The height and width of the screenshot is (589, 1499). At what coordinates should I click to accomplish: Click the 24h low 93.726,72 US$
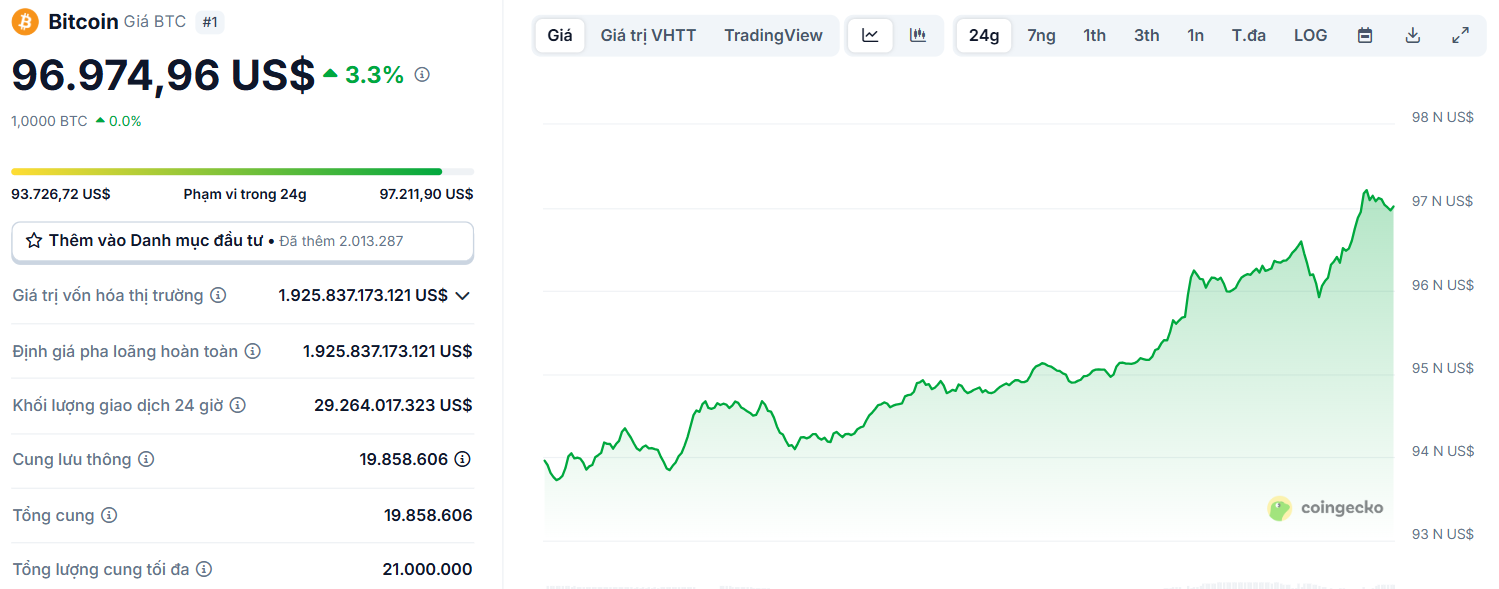(61, 194)
